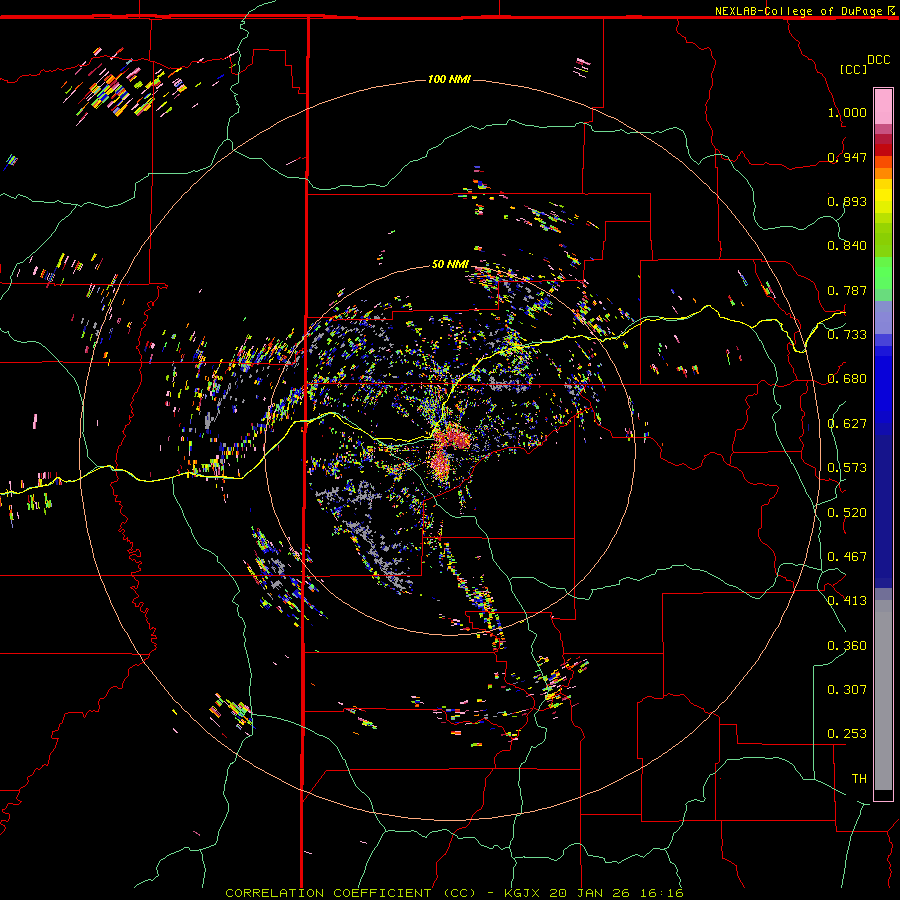
Task: Pick the yellow swatch in the color bar
Action: [x=883, y=197]
